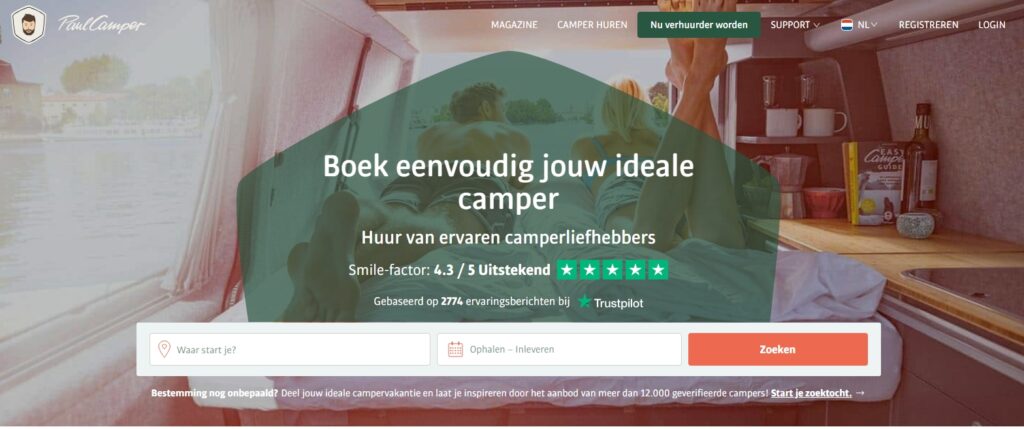The height and width of the screenshot is (429, 1024).
Task: Click the location pin icon in search
Action: [164, 349]
